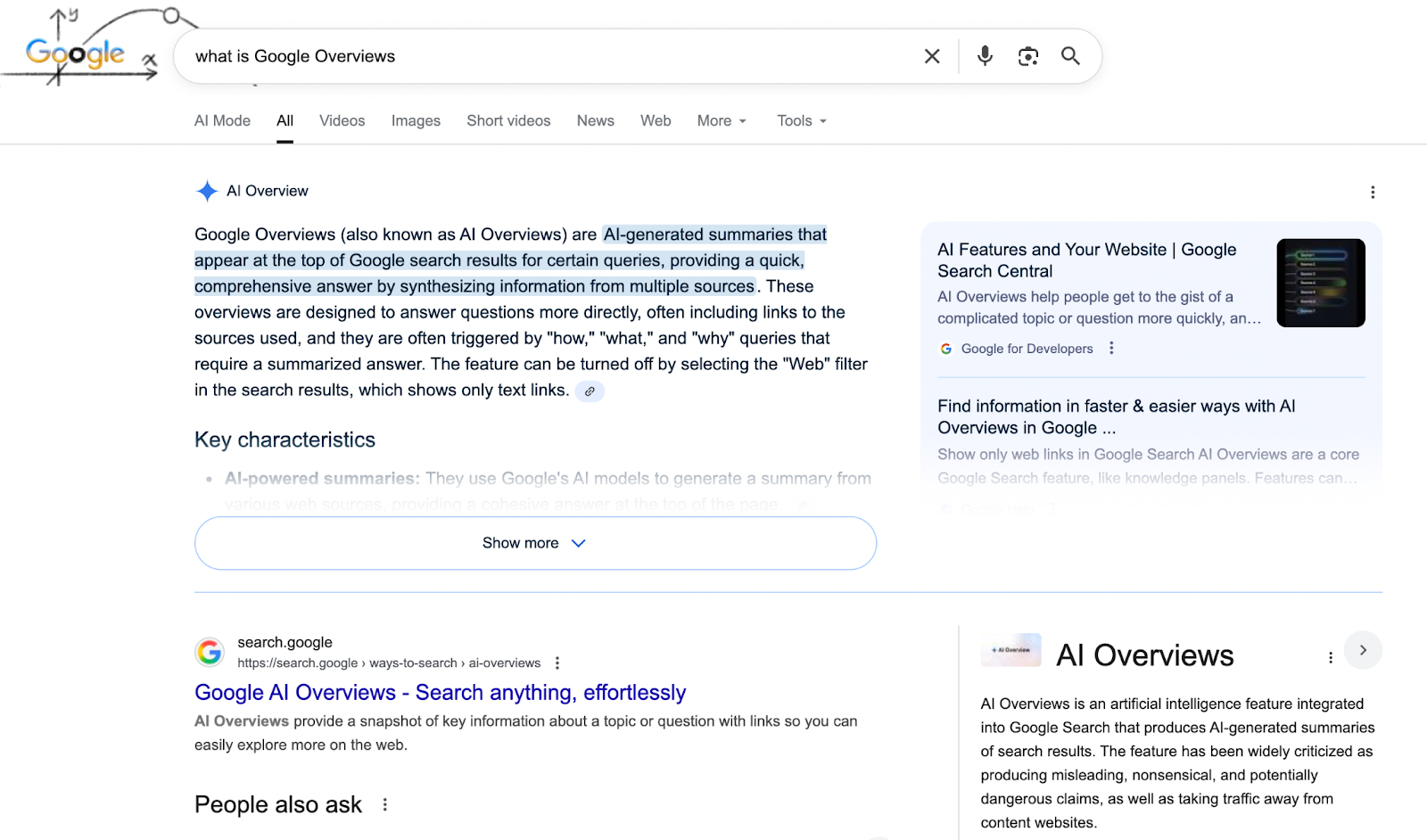Switch to the Web filter tab

[656, 121]
